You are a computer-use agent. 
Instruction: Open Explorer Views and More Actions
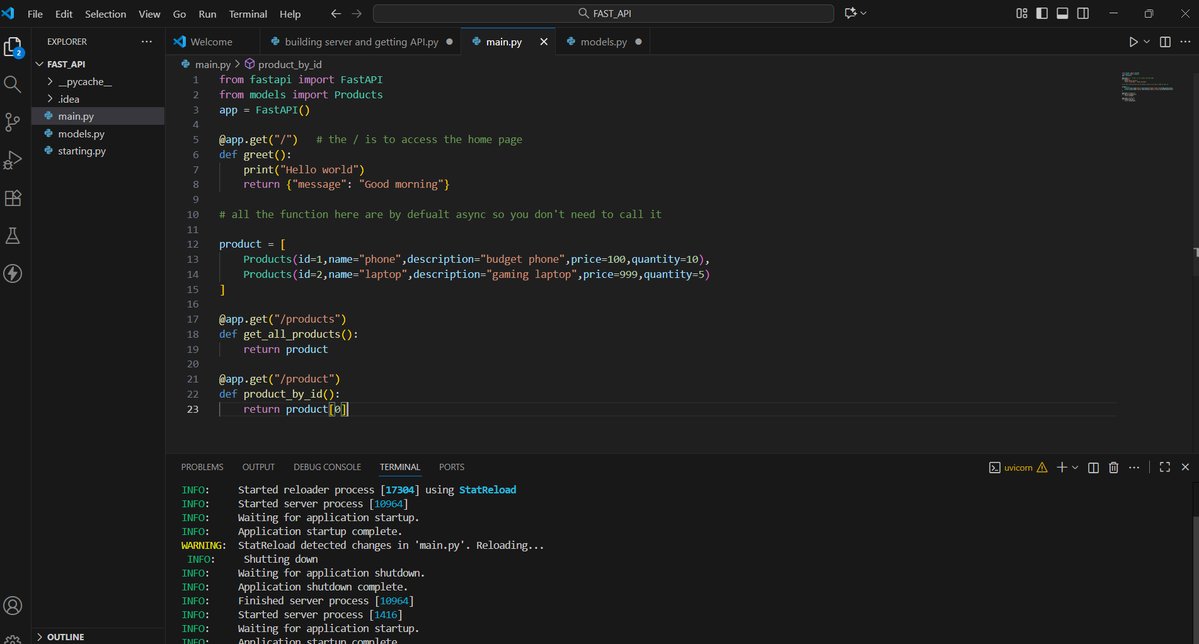(x=146, y=41)
